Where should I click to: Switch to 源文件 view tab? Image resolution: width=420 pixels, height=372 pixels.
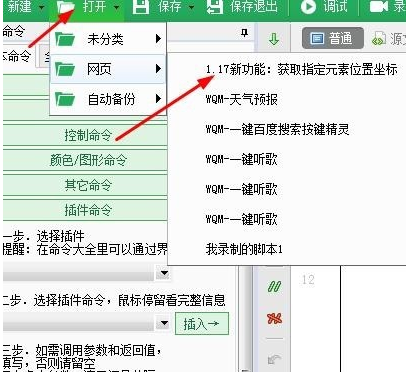[x=389, y=39]
